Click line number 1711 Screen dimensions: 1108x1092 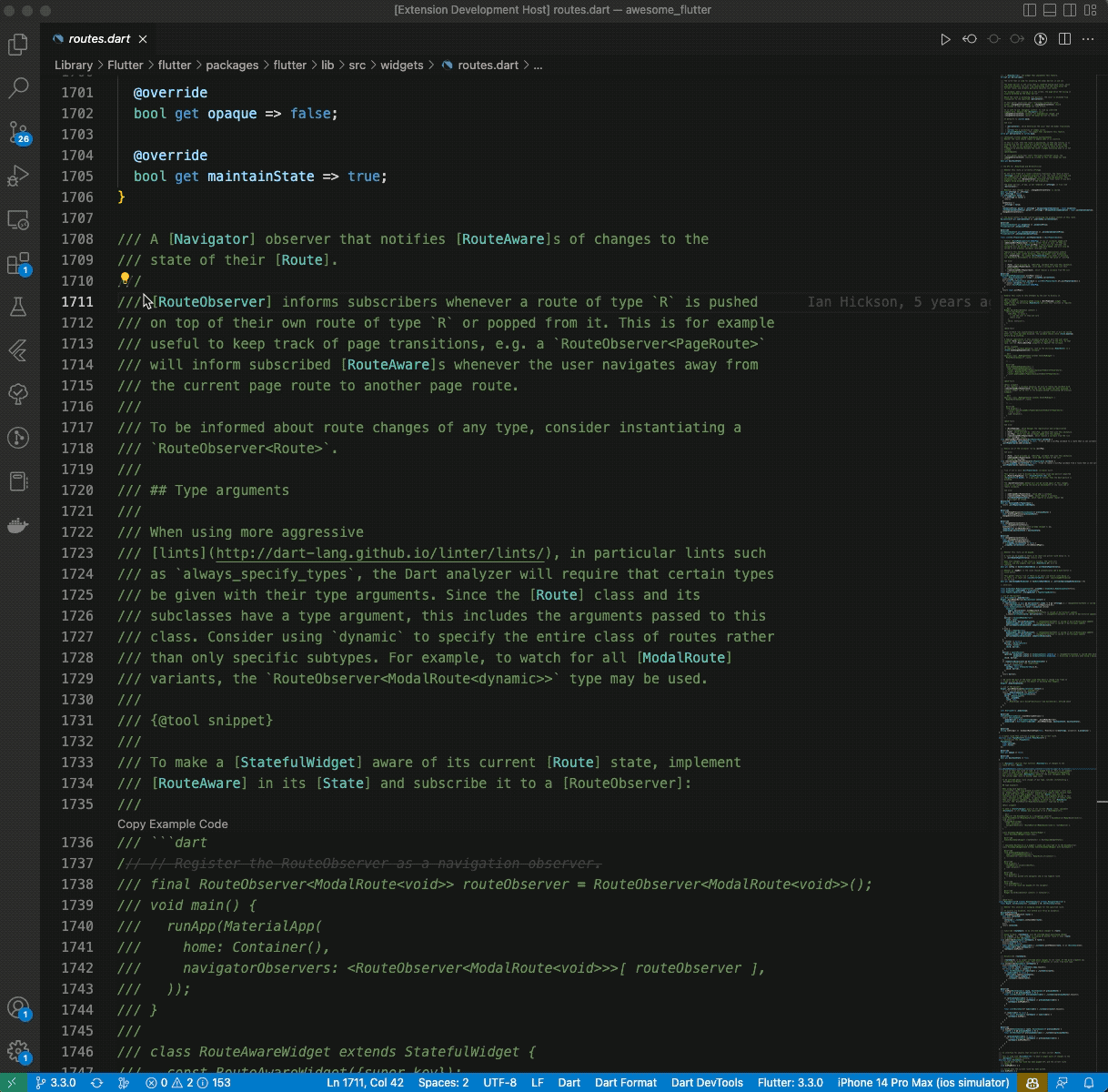[76, 301]
